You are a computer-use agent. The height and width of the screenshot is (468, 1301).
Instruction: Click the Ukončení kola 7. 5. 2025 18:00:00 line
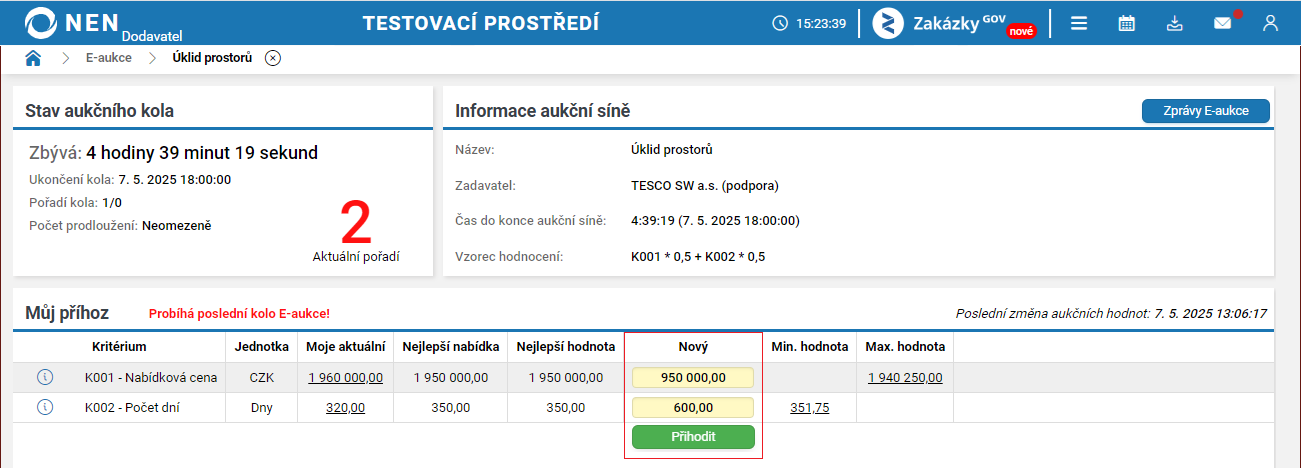pyautogui.click(x=131, y=180)
